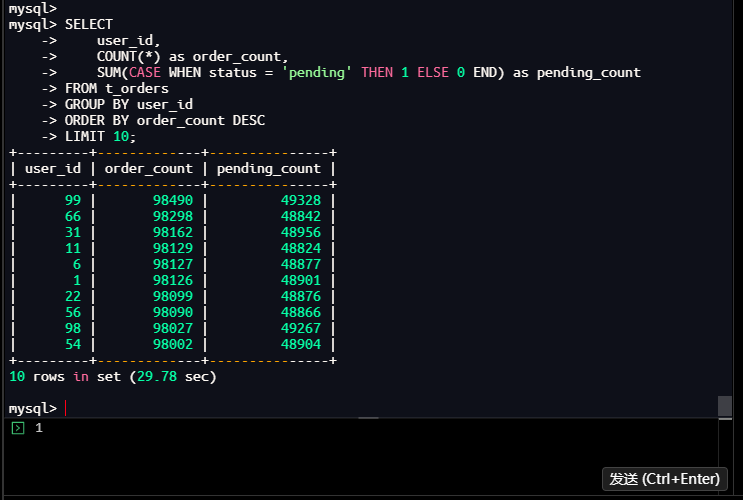The image size is (743, 500).
Task: Click the order_count value 98490
Action: click(173, 200)
